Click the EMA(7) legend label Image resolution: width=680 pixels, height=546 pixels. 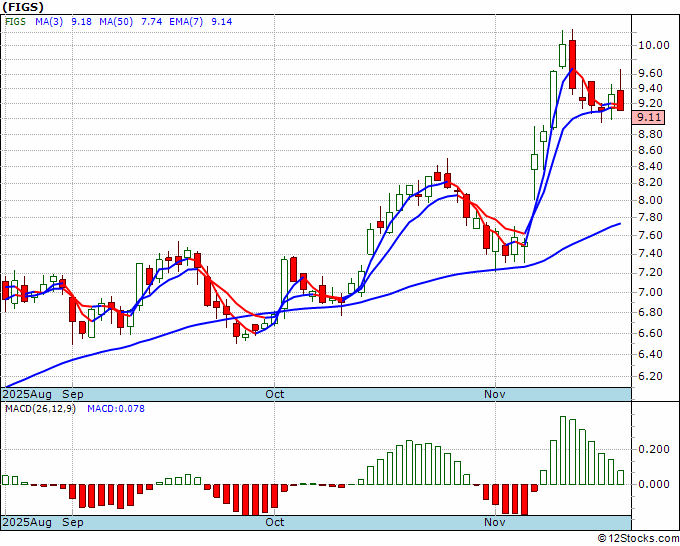(x=186, y=21)
